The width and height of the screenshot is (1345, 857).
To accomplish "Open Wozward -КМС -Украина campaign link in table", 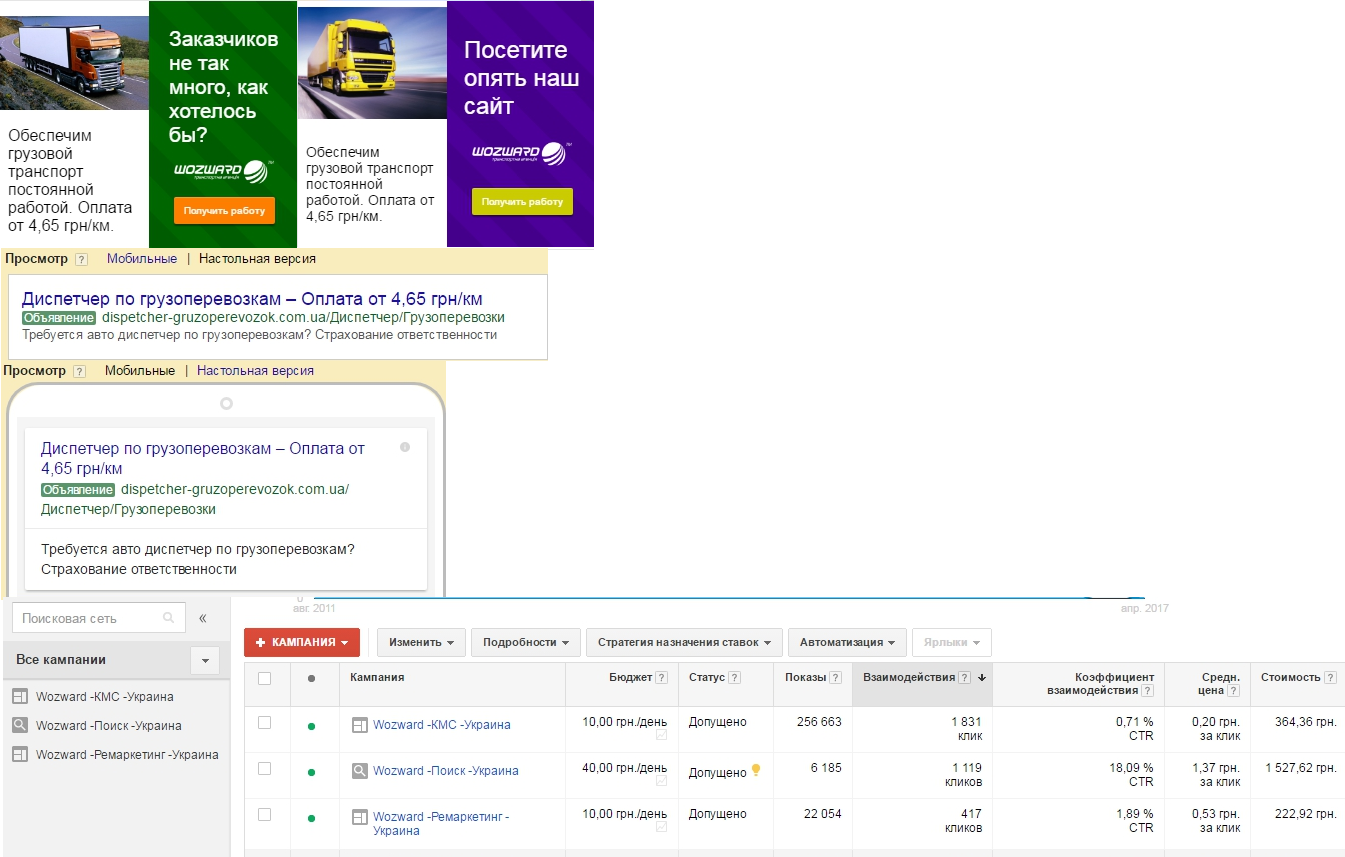I will click(441, 725).
